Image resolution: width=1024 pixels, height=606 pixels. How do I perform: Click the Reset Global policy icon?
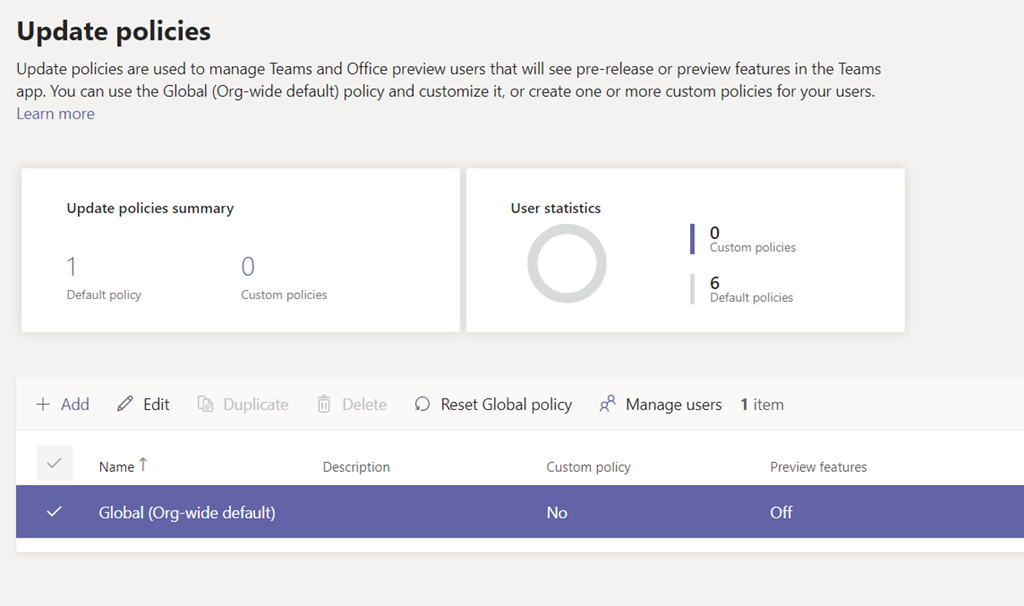coord(422,405)
